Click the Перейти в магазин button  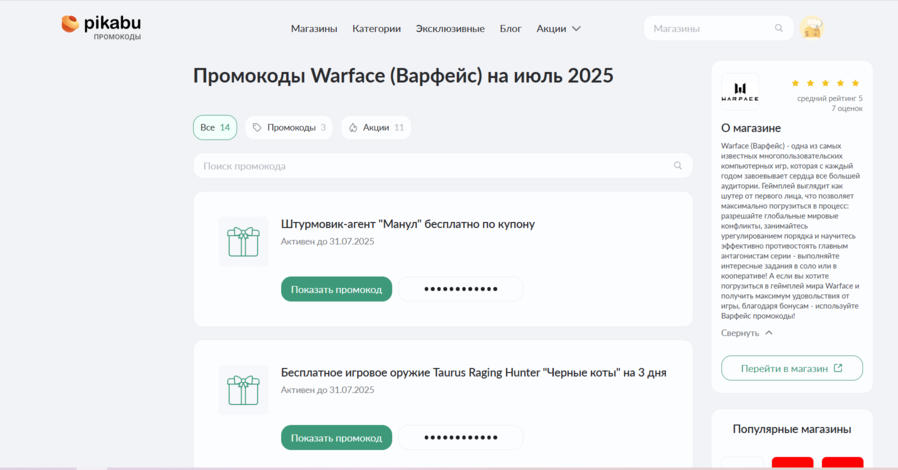pyautogui.click(x=791, y=368)
